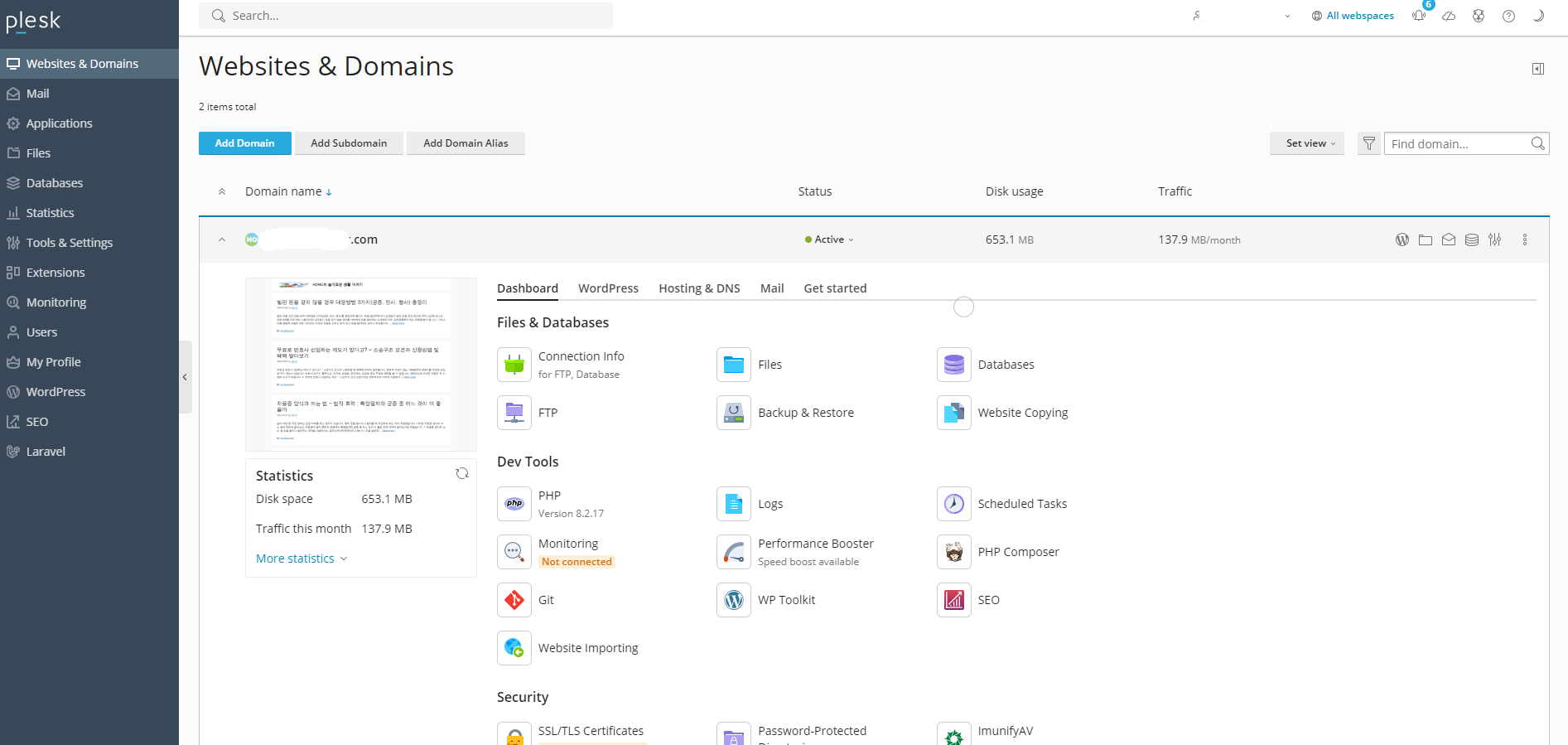Screen dimensions: 1568x745
Task: Collapse all domains with header chevron
Action: coord(222,191)
